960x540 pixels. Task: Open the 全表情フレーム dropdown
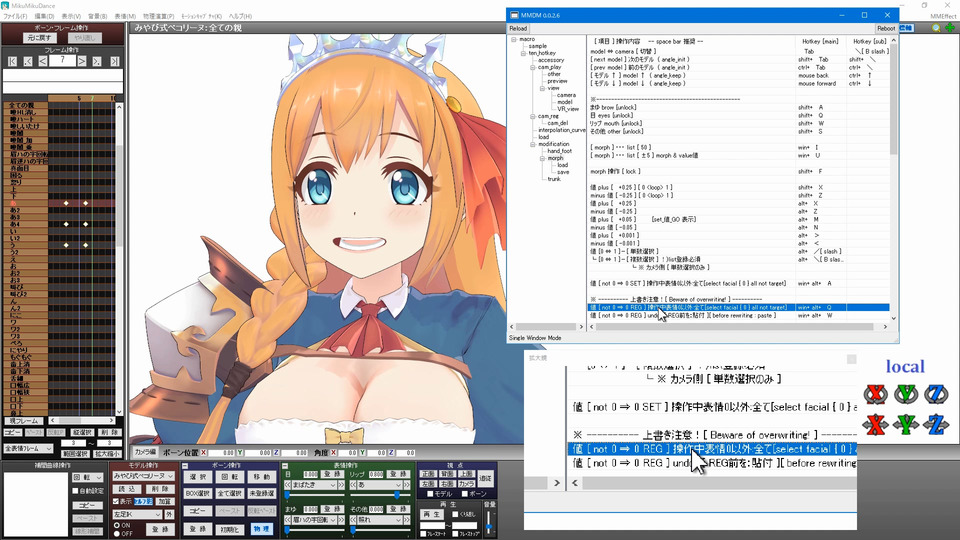(x=29, y=449)
